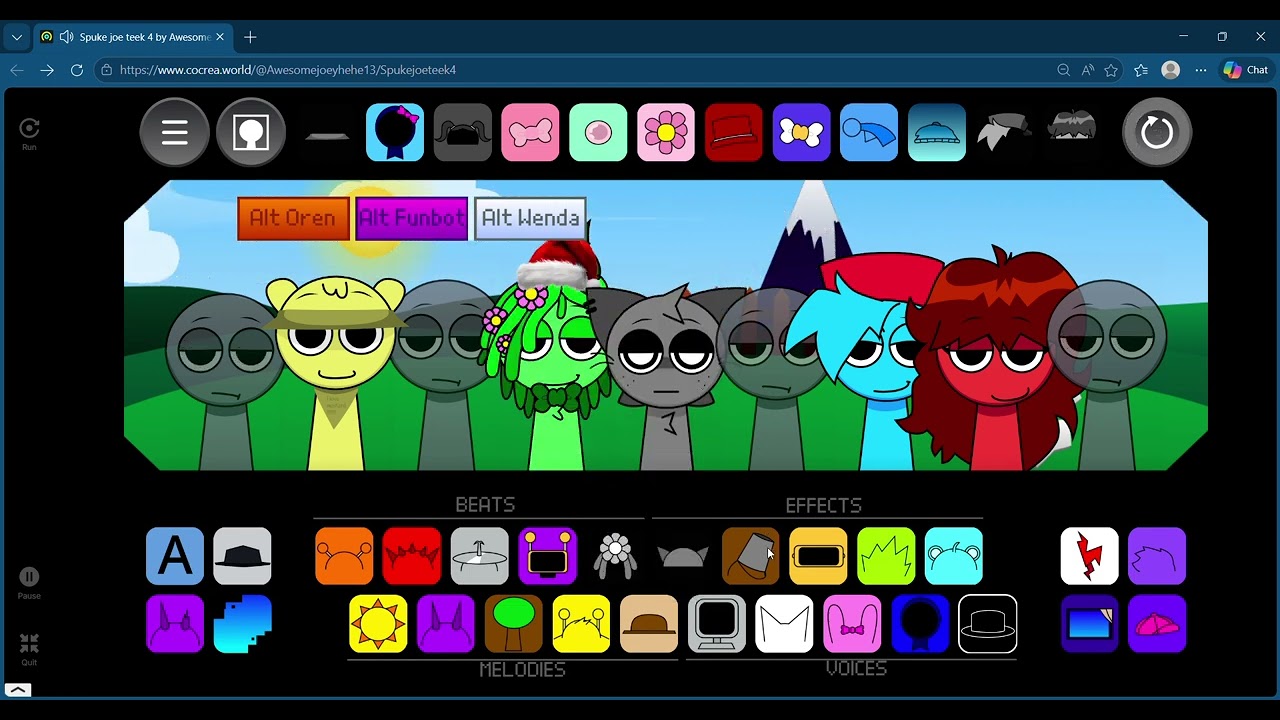Switch to Alt Funbot character
The height and width of the screenshot is (720, 1280).
[x=412, y=218]
